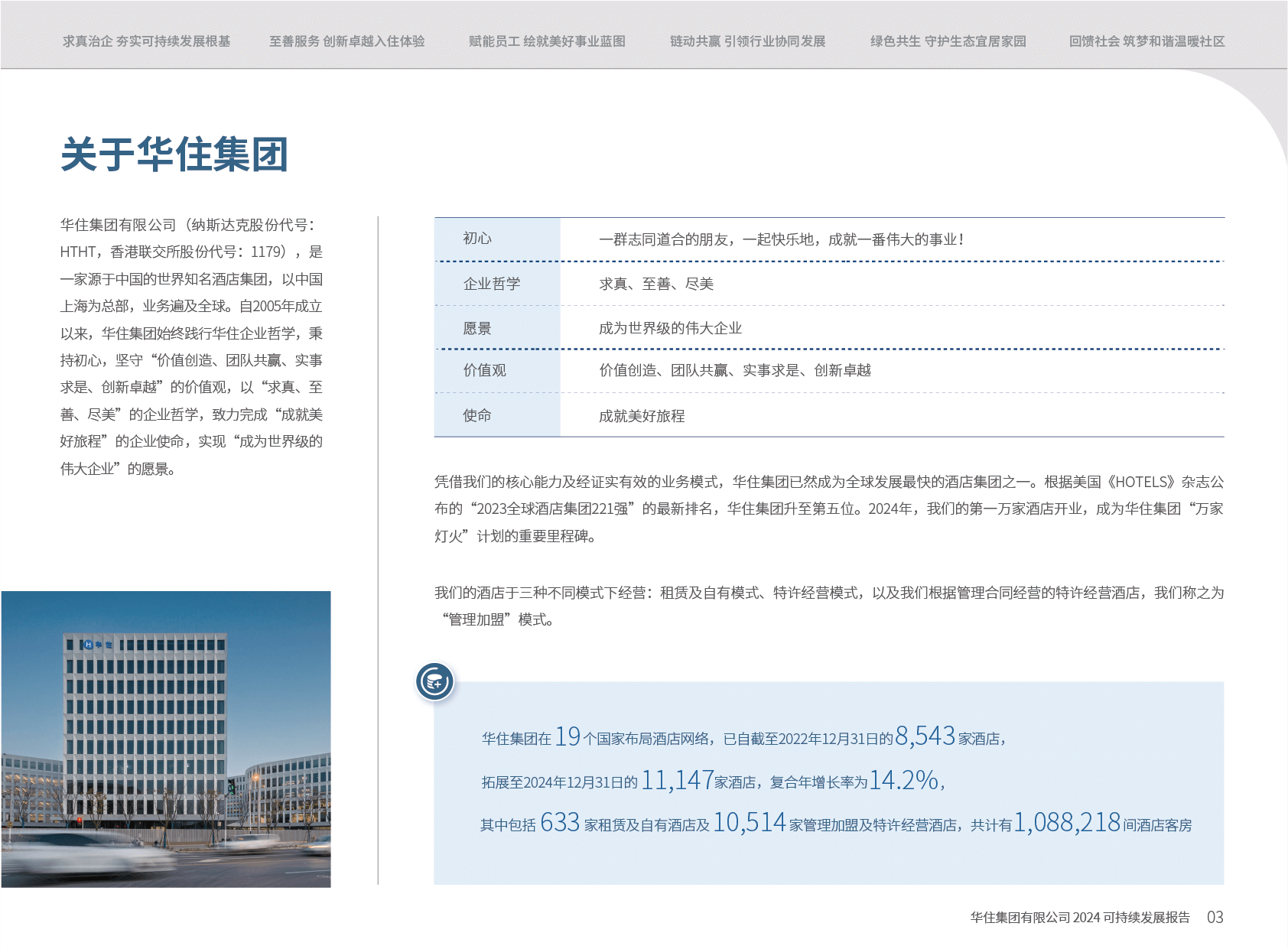
Task: Click the figure 10,514 in statistics box
Action: 750,822
